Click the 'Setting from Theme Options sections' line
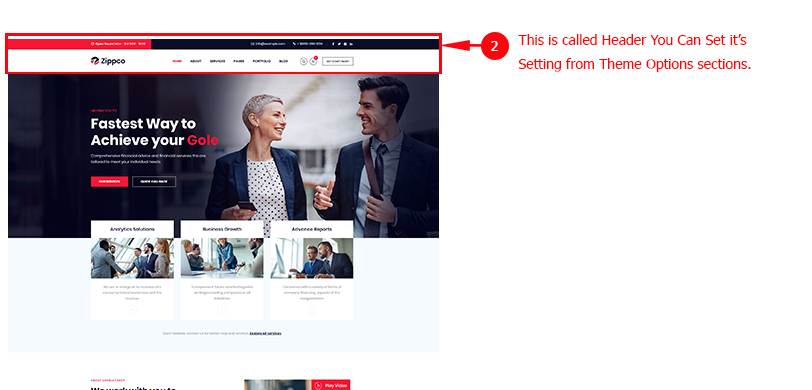This screenshot has width=812, height=390. click(x=634, y=64)
